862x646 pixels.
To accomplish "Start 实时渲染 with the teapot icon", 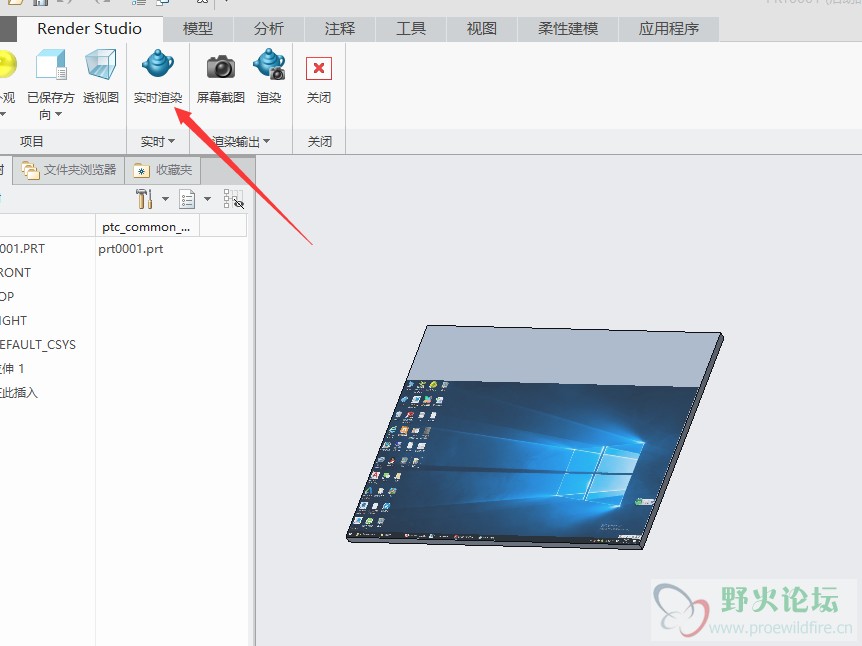I will pos(158,65).
